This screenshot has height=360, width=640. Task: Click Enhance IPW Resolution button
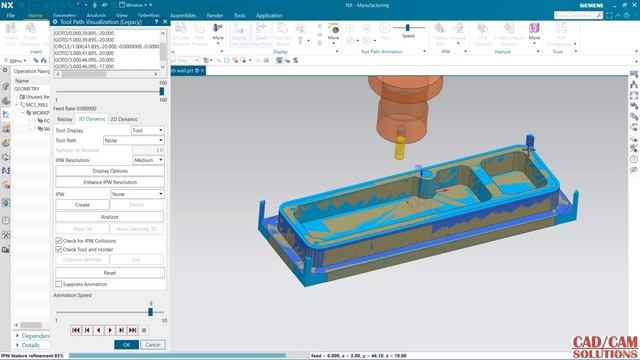[x=110, y=182]
